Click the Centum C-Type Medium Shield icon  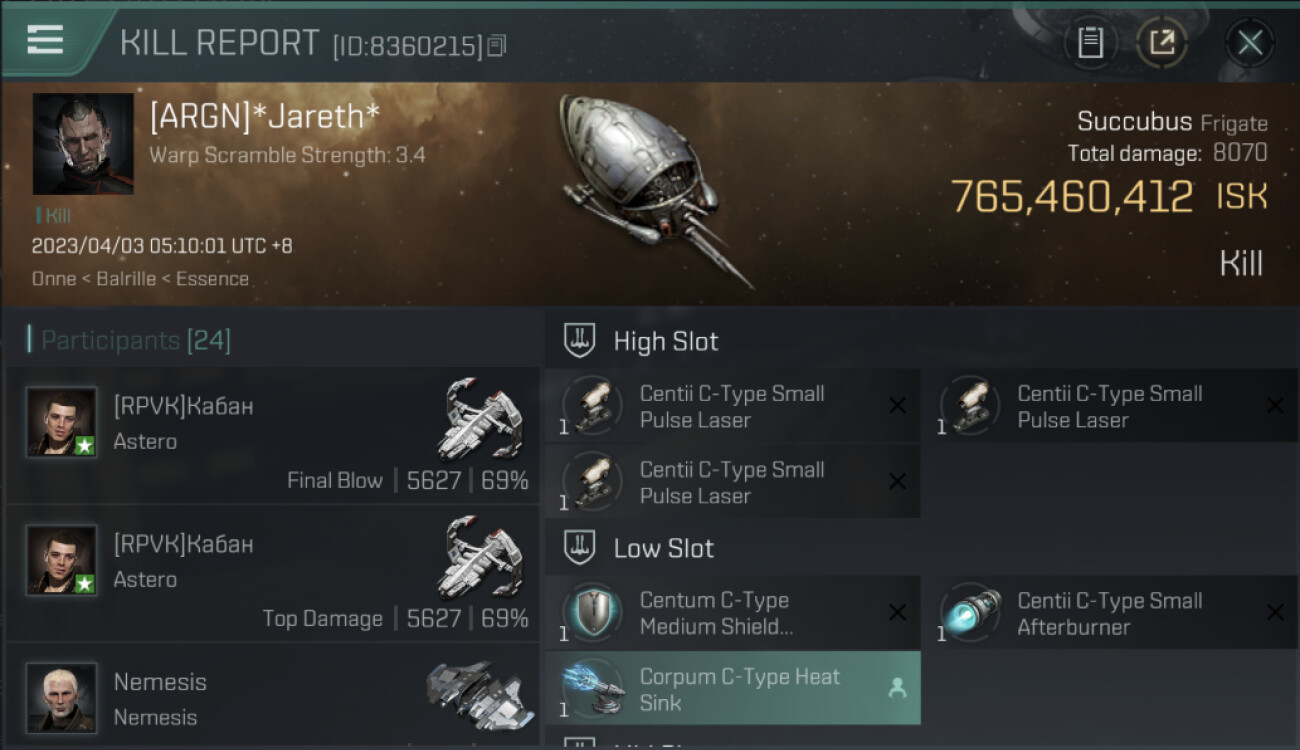(x=593, y=613)
